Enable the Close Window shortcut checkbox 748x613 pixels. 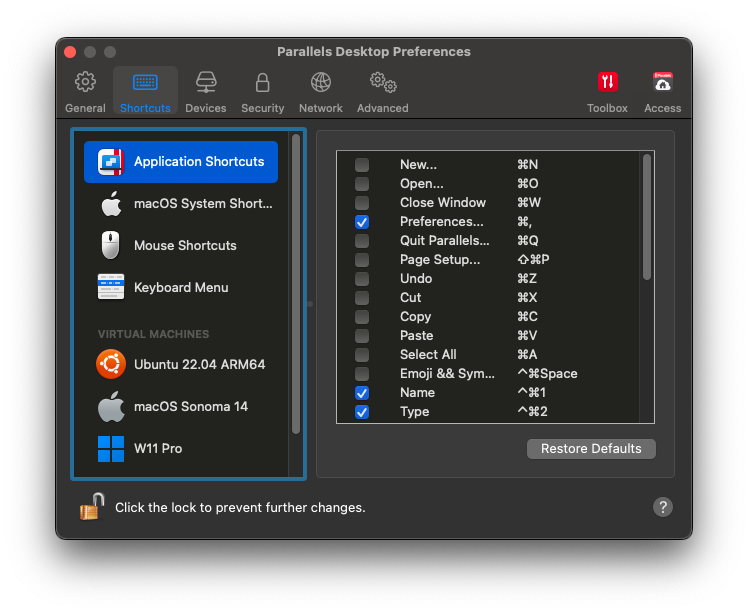(362, 203)
